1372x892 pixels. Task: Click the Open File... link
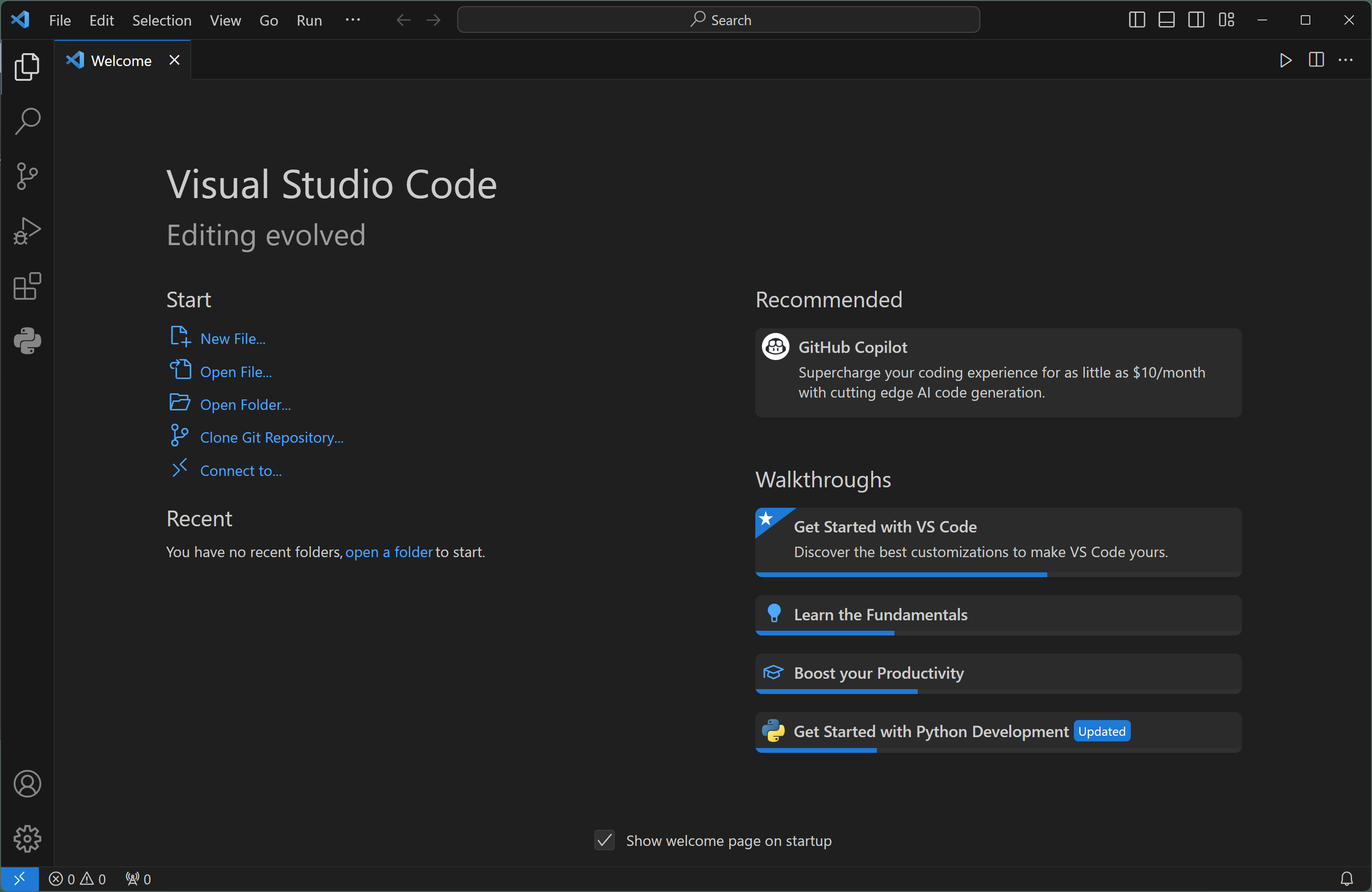236,372
